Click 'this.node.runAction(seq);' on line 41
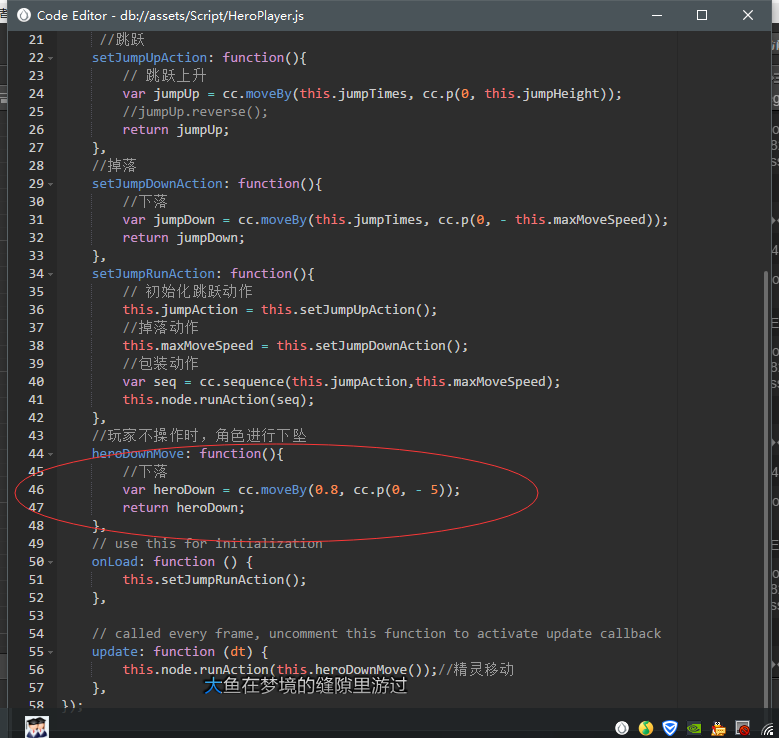Image resolution: width=779 pixels, height=738 pixels. (219, 400)
